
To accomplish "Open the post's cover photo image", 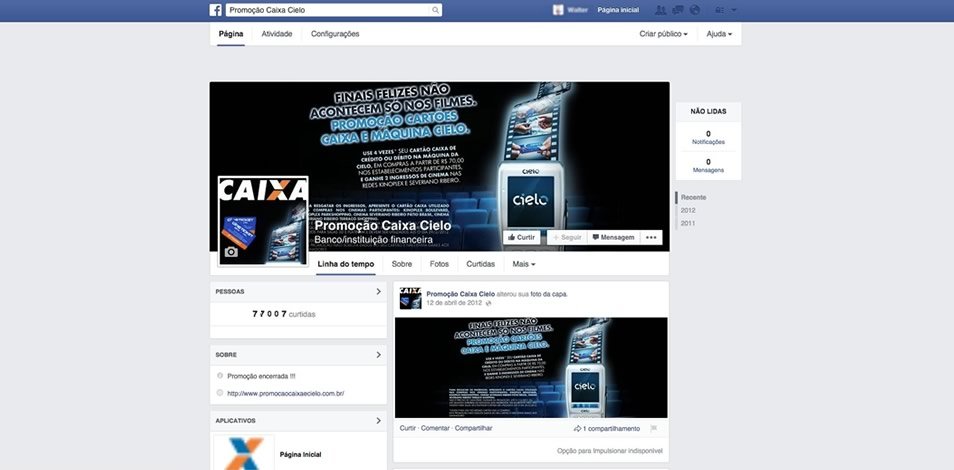I will click(531, 367).
